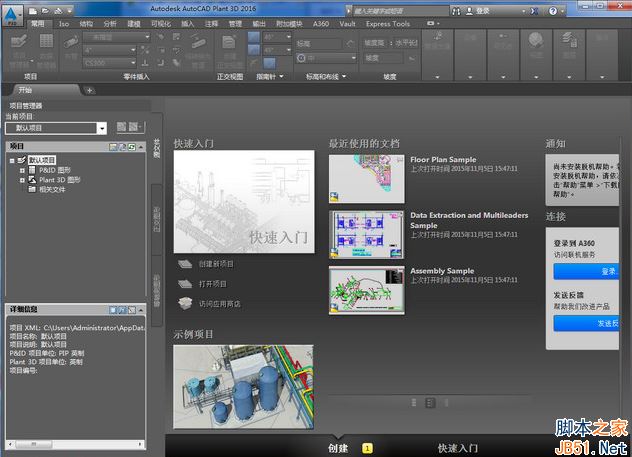Click the first icon beside project dropdown
Viewport: 632px width, 457px height.
click(120, 127)
